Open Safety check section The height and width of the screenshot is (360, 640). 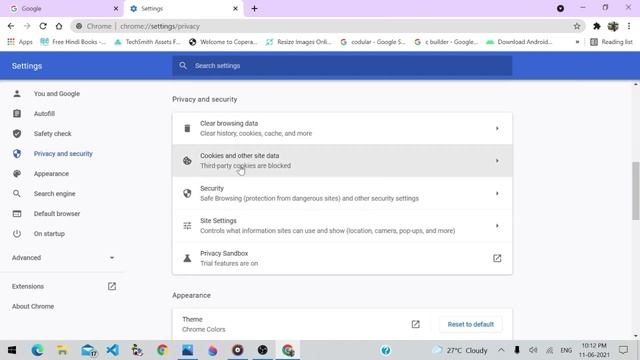(52, 133)
